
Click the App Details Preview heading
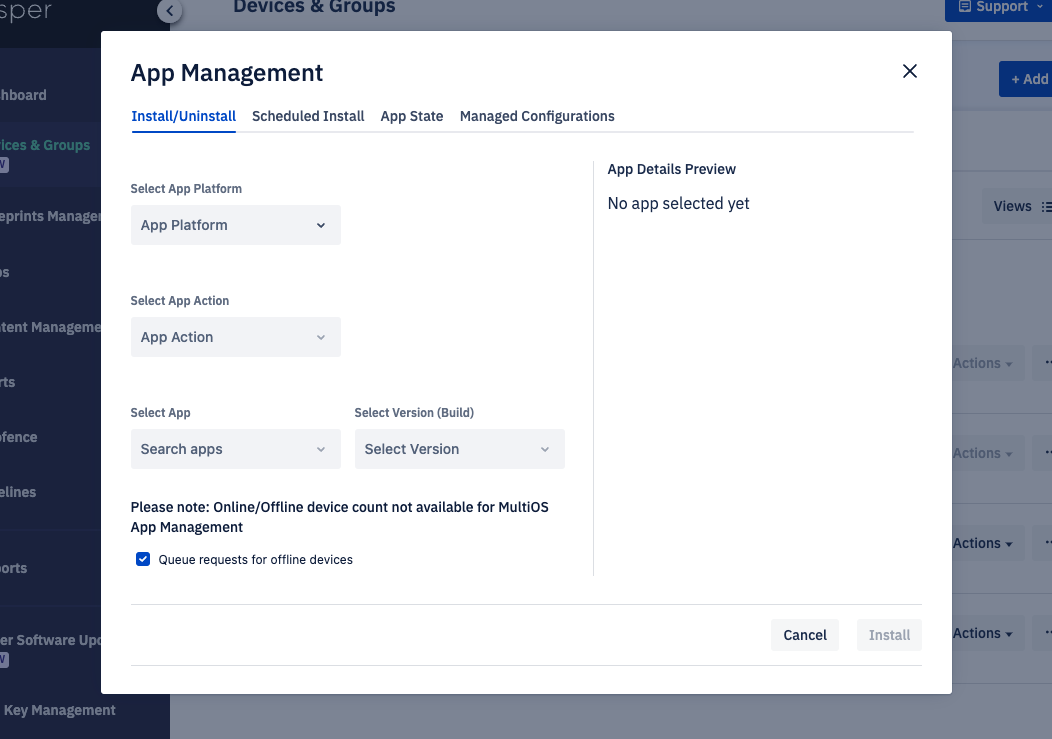tap(671, 169)
